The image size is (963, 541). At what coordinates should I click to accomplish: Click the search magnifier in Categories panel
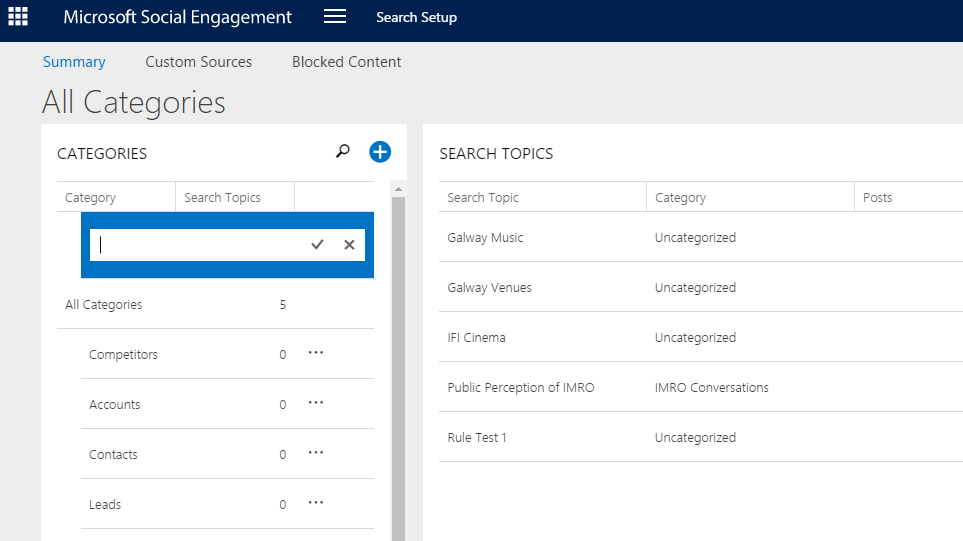(343, 151)
